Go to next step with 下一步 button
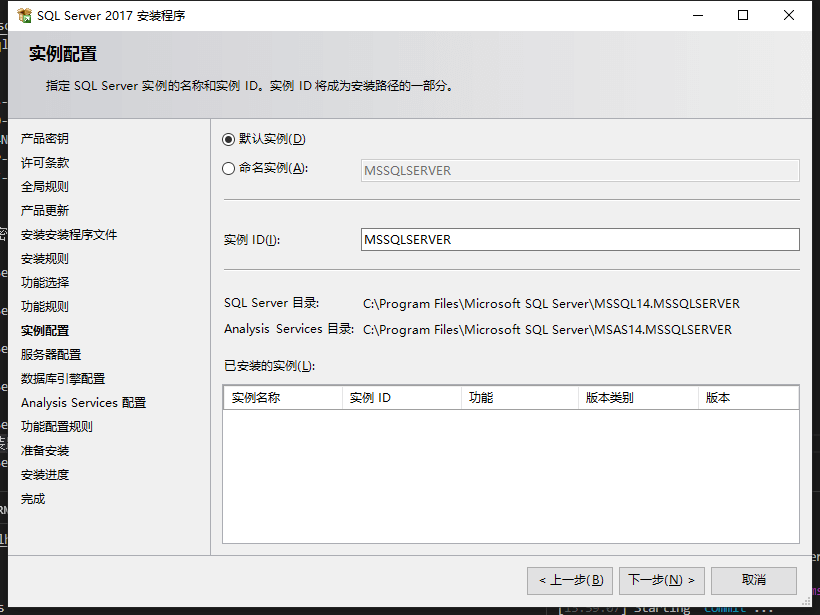The width and height of the screenshot is (820, 615). 662,580
